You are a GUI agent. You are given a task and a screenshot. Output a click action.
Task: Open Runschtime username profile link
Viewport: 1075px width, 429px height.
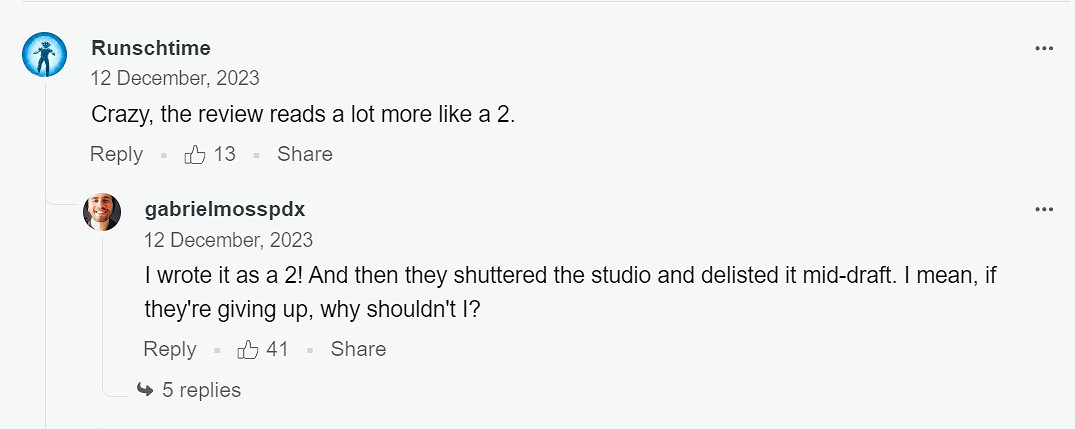pos(151,48)
